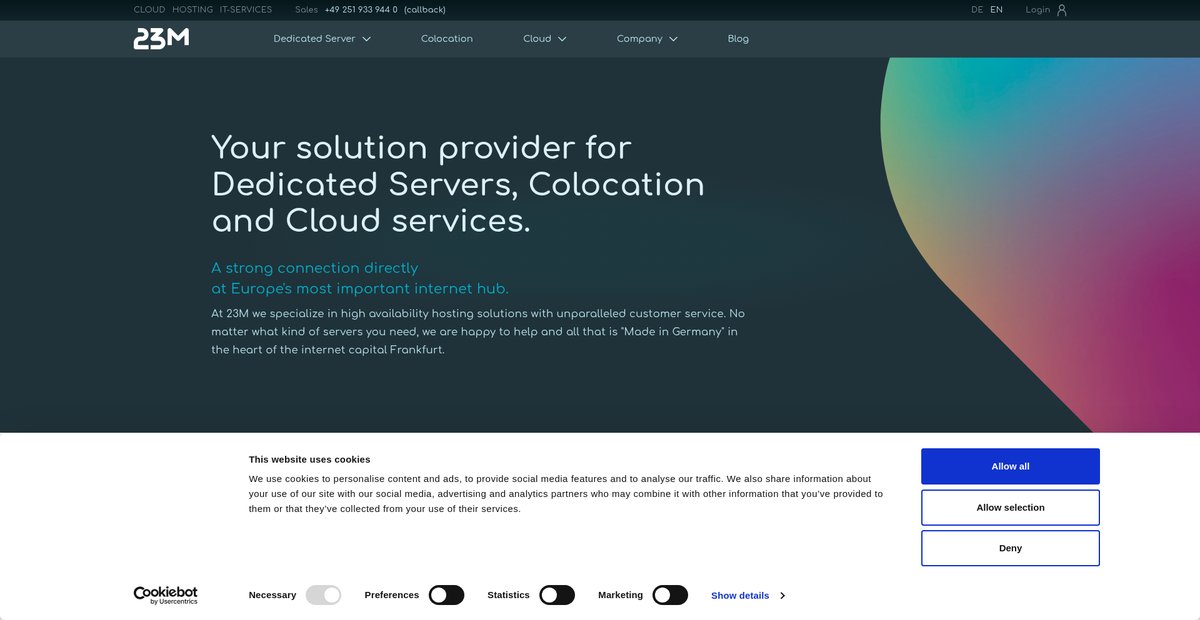The height and width of the screenshot is (620, 1200).
Task: Open the Colocation menu item
Action: click(x=447, y=39)
